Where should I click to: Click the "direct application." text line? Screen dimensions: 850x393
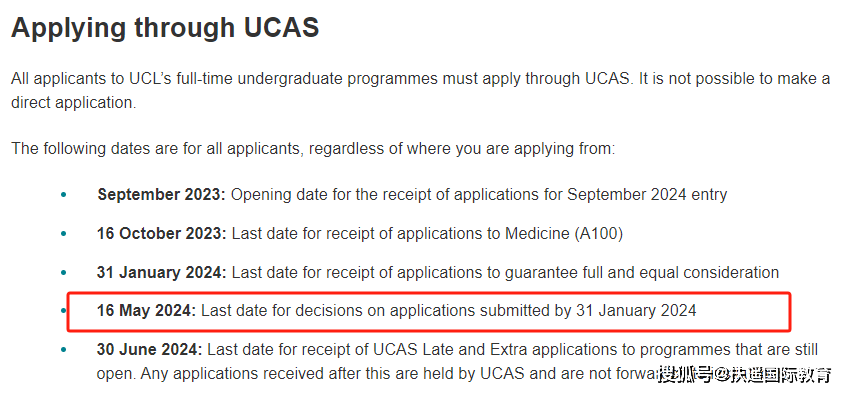[74, 103]
